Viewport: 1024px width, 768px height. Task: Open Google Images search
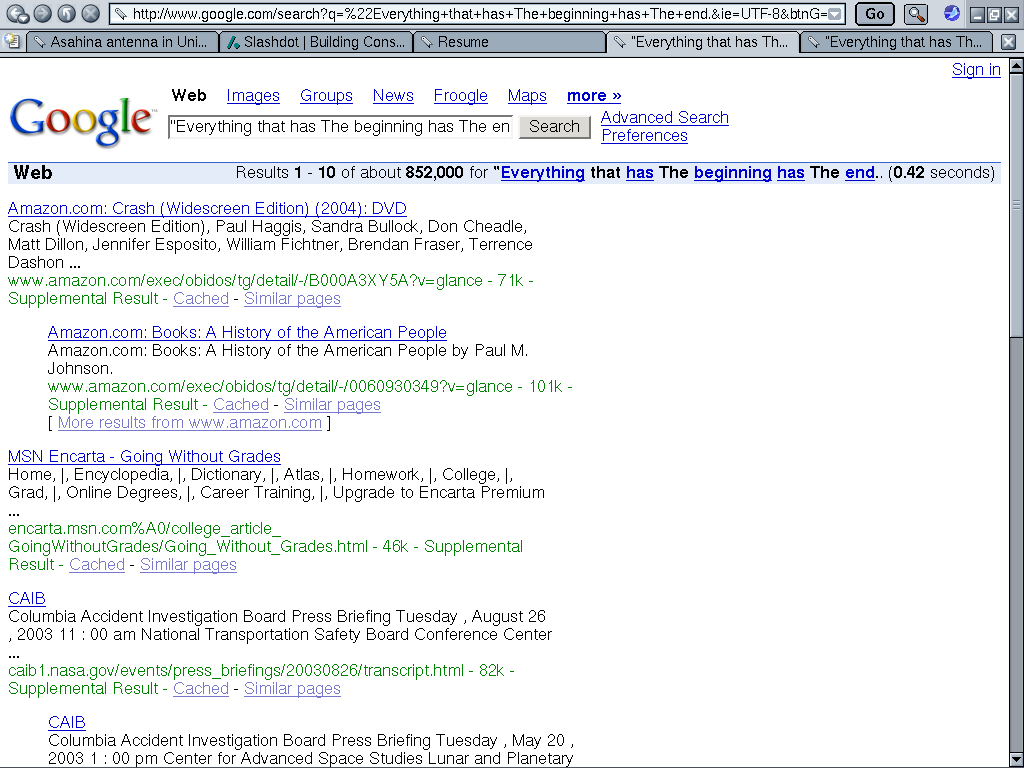click(x=253, y=96)
